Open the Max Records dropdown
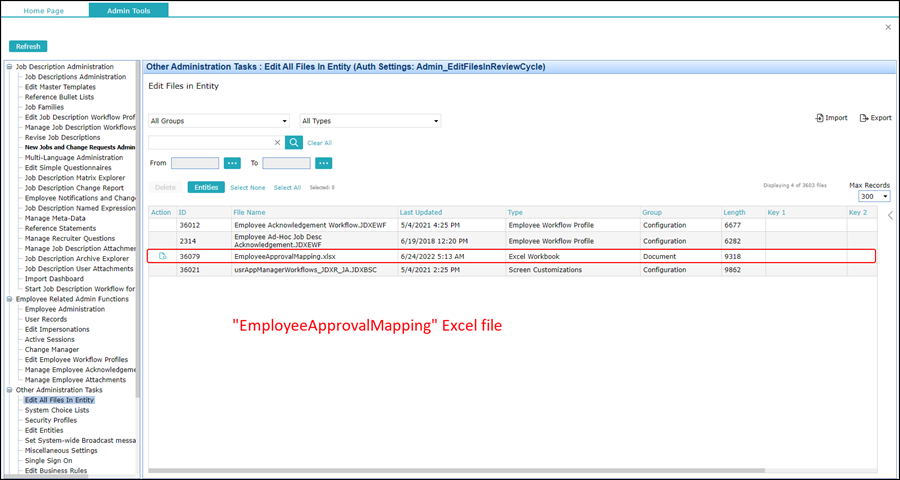The height and width of the screenshot is (480, 900). click(874, 196)
